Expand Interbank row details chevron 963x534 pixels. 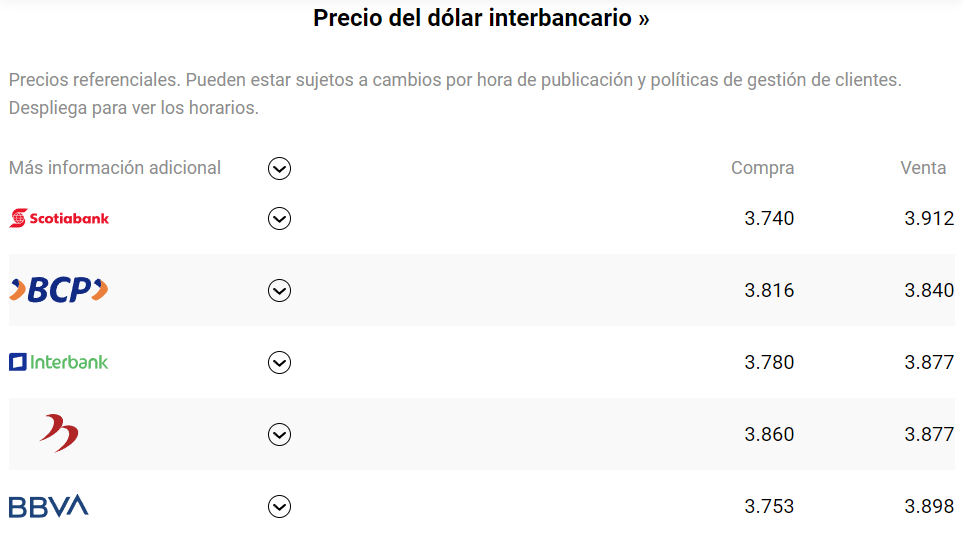click(279, 362)
